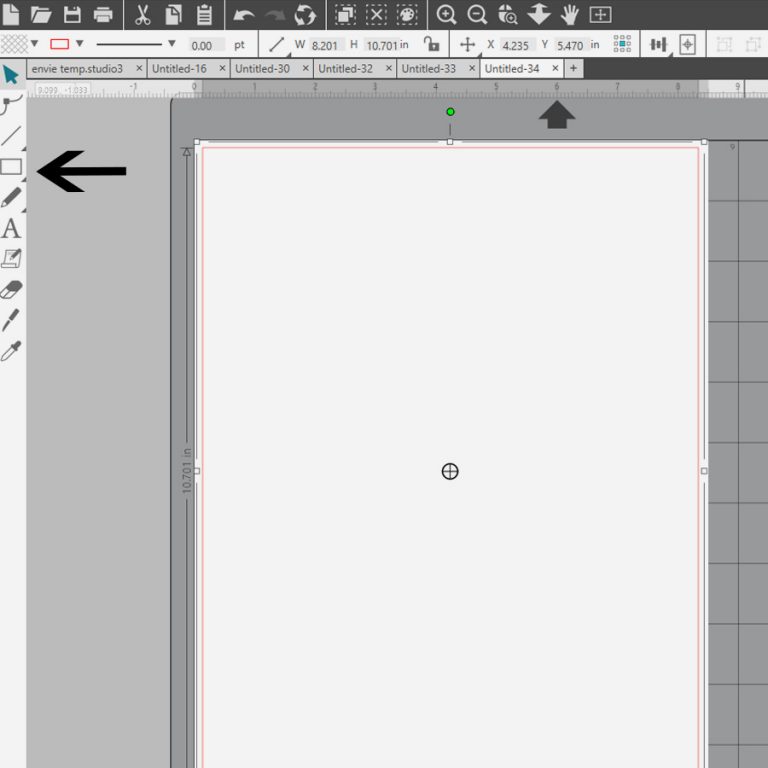Toggle the aspect ratio lock icon
The height and width of the screenshot is (768, 768).
point(431,44)
